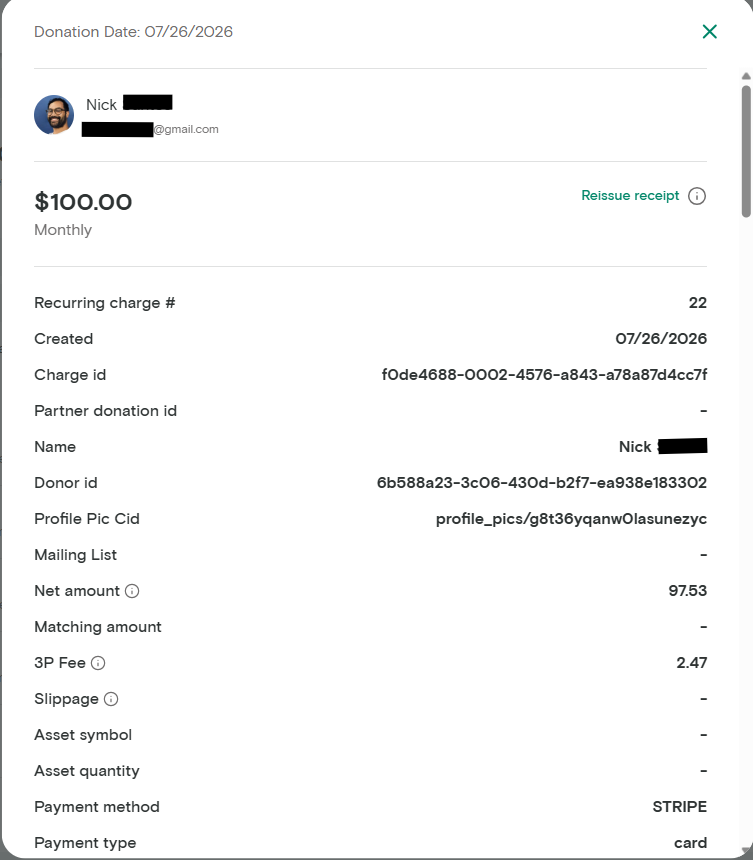Show Net amount info tooltip icon
This screenshot has height=860, width=753.
point(132,591)
